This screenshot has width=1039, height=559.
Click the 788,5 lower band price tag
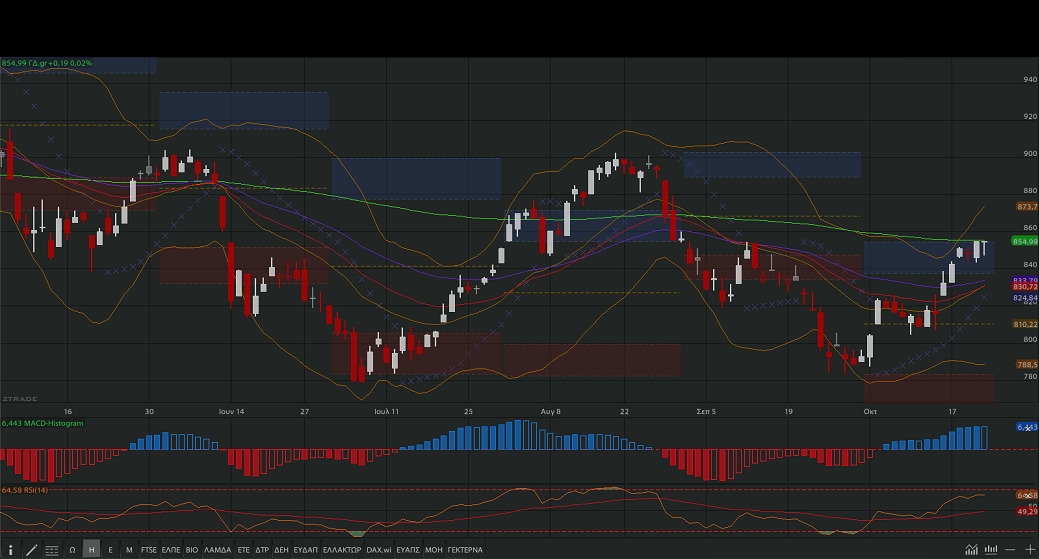[x=1027, y=364]
